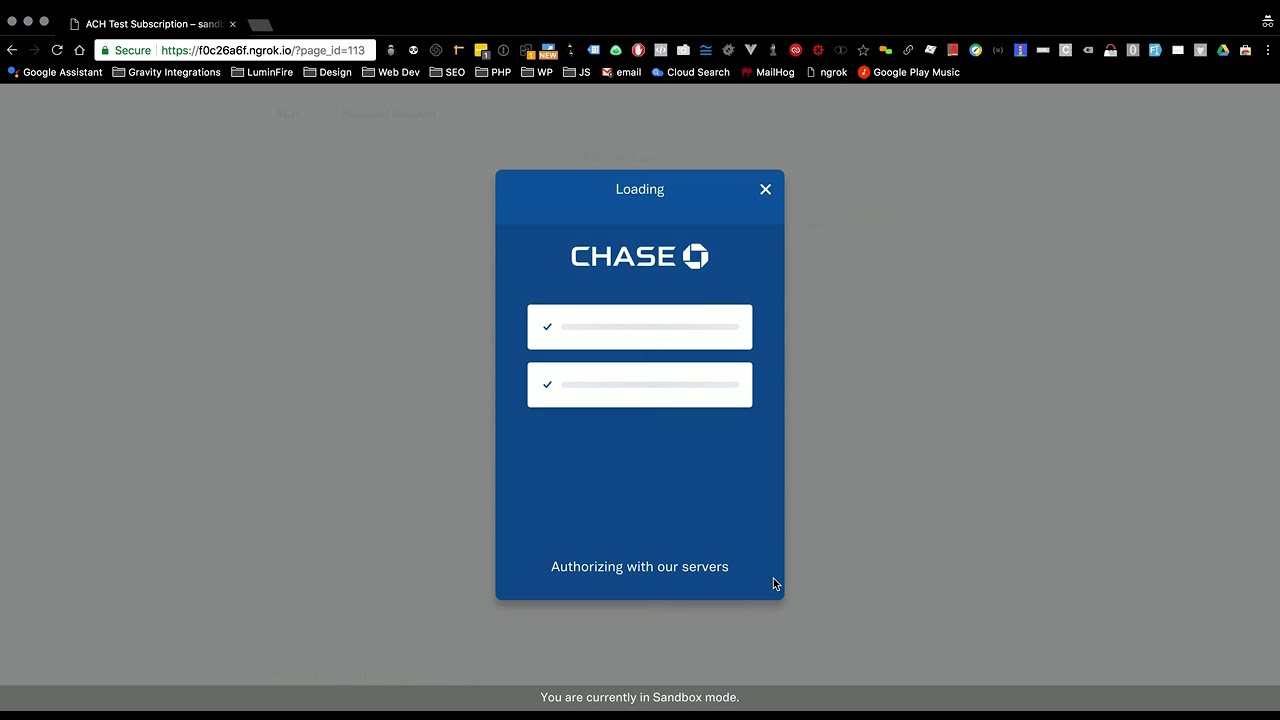Open the email bookmark
The width and height of the screenshot is (1280, 720).
click(x=621, y=72)
